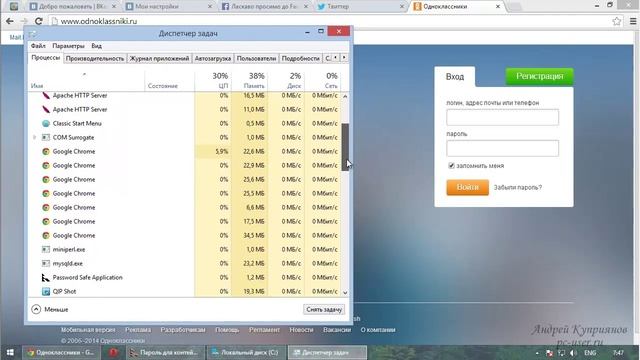Switch to the 'Мои настройки' browser tab
Screen dimensions: 640x360
(168, 7)
